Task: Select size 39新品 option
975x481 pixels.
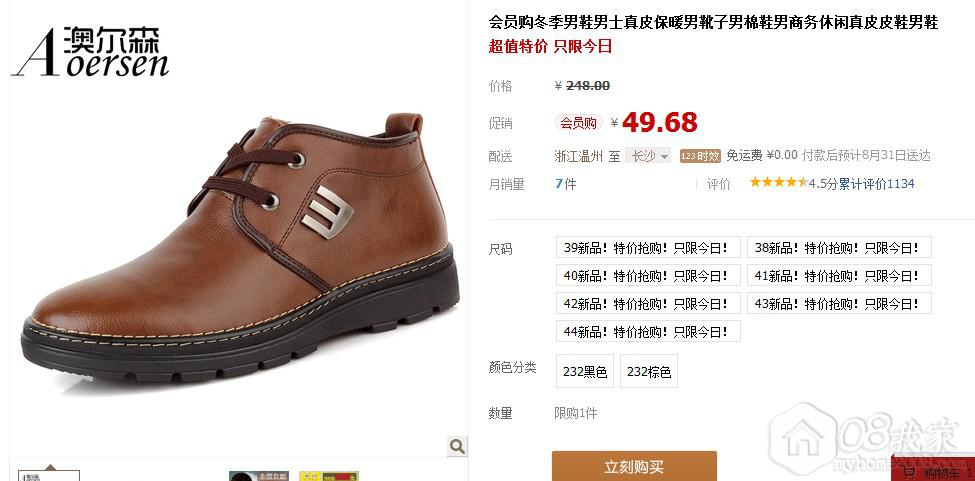Action: (648, 247)
